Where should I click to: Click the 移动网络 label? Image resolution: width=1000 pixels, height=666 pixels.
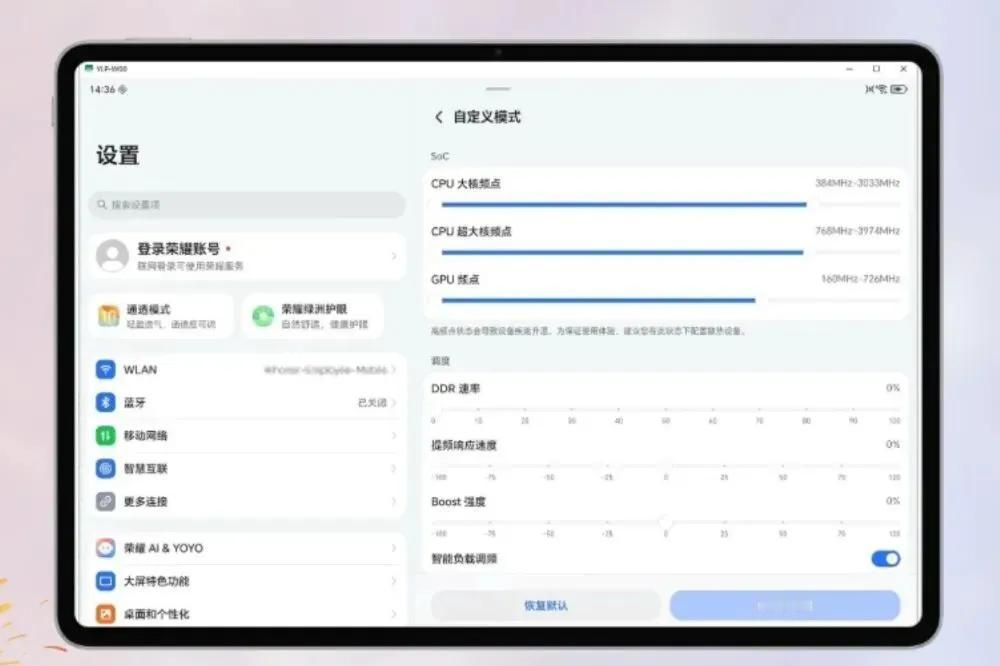[145, 436]
